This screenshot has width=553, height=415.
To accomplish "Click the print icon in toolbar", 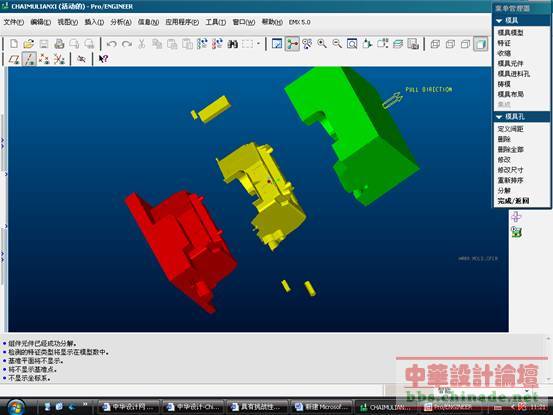I will pos(59,44).
